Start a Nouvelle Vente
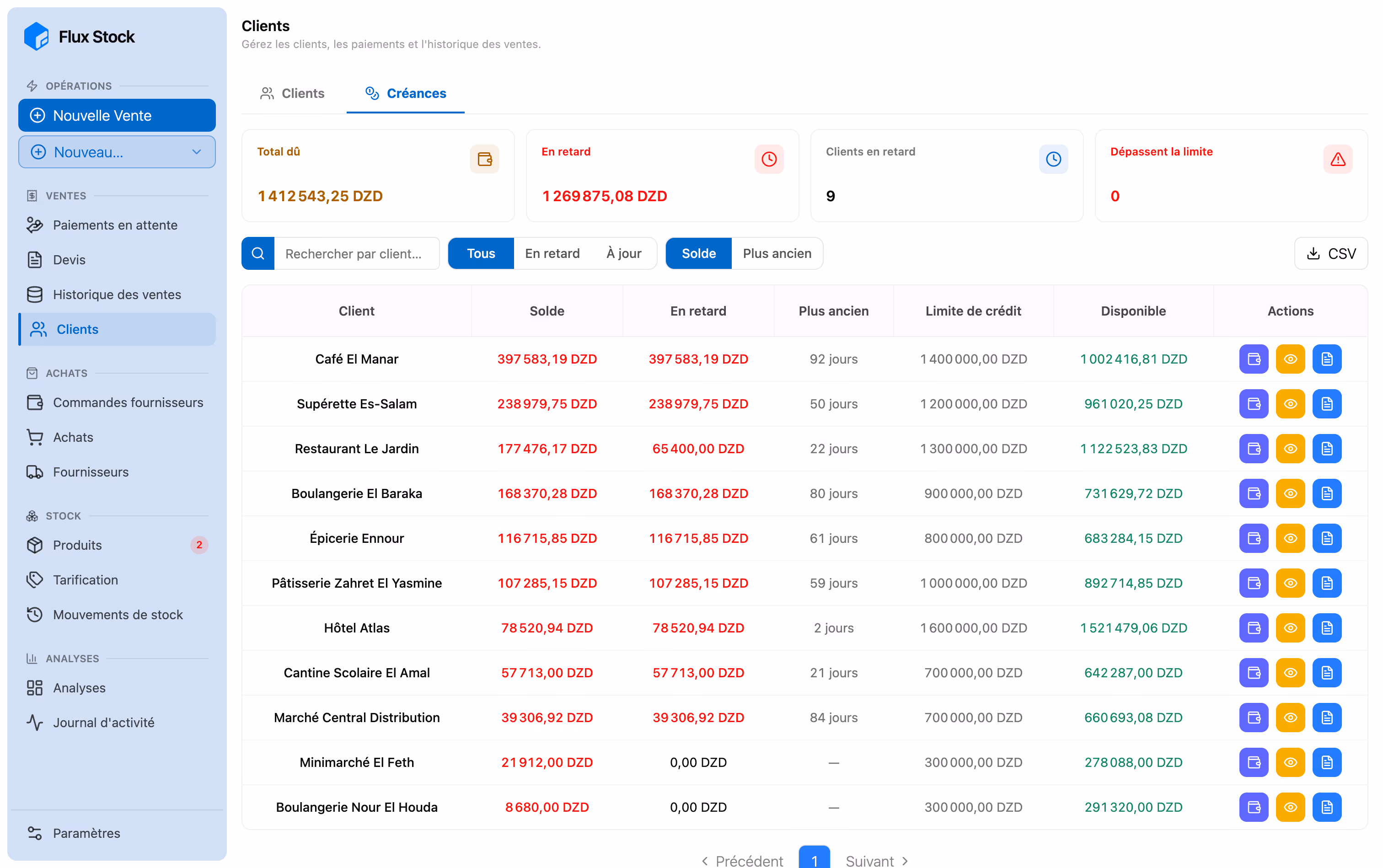 [117, 115]
